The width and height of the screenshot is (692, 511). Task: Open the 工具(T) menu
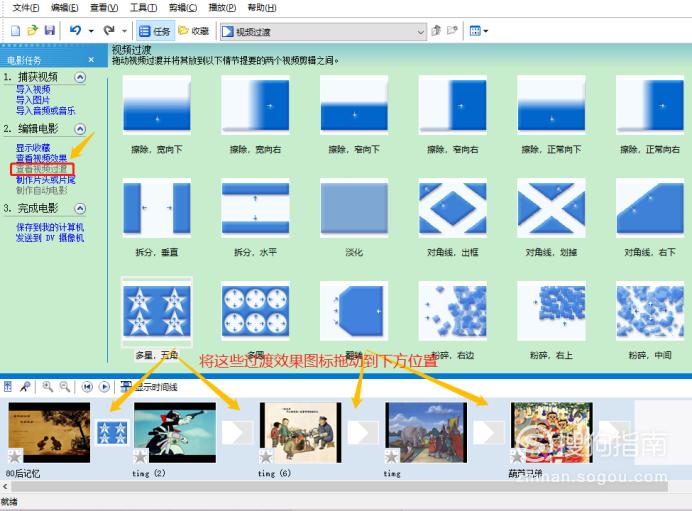point(143,8)
